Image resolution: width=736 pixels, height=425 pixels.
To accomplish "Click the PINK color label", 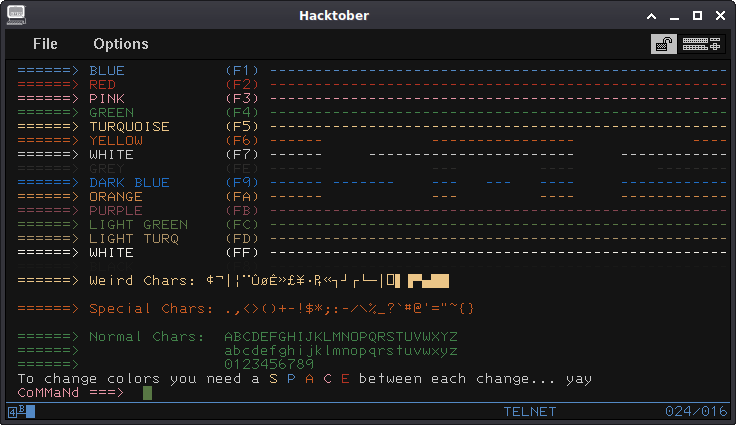I will pos(107,99).
